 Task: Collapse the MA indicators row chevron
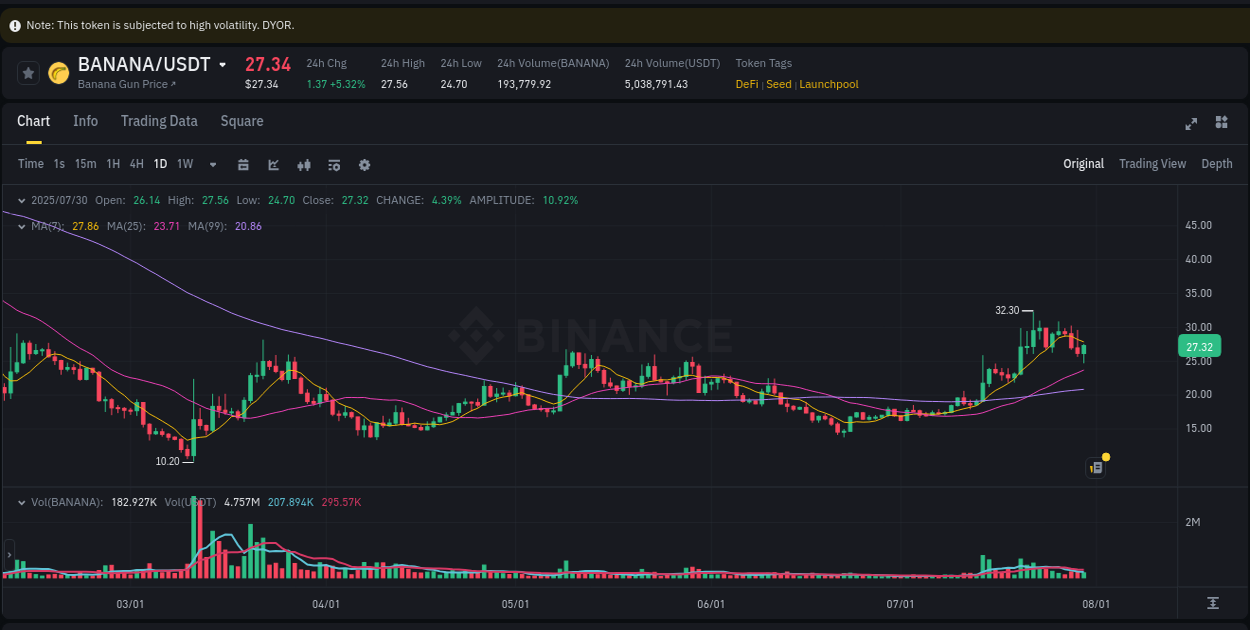(21, 226)
